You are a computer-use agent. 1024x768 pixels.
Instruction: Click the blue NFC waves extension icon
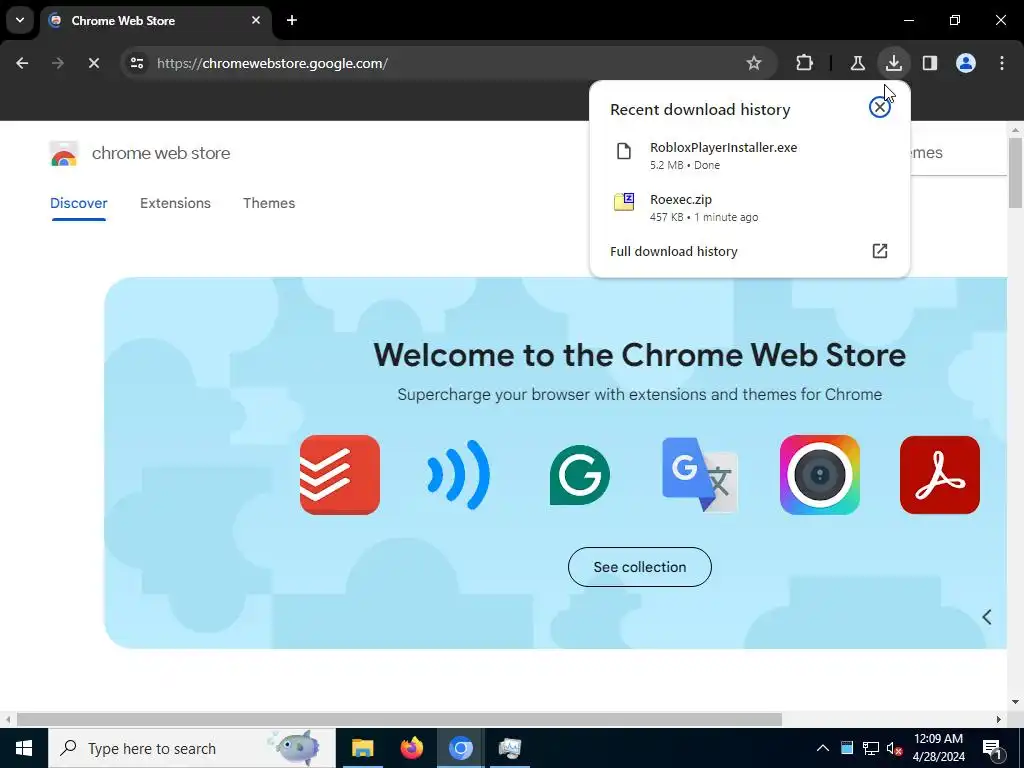pyautogui.click(x=458, y=475)
